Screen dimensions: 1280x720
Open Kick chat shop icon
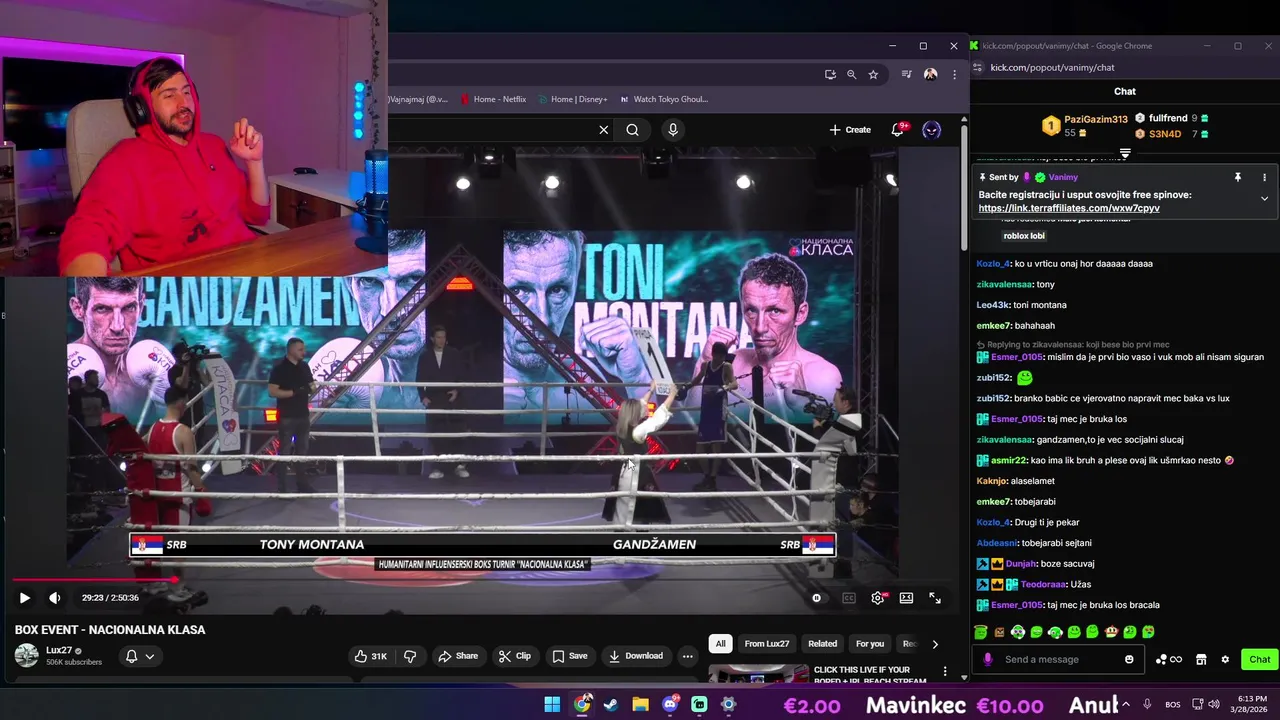[1201, 659]
